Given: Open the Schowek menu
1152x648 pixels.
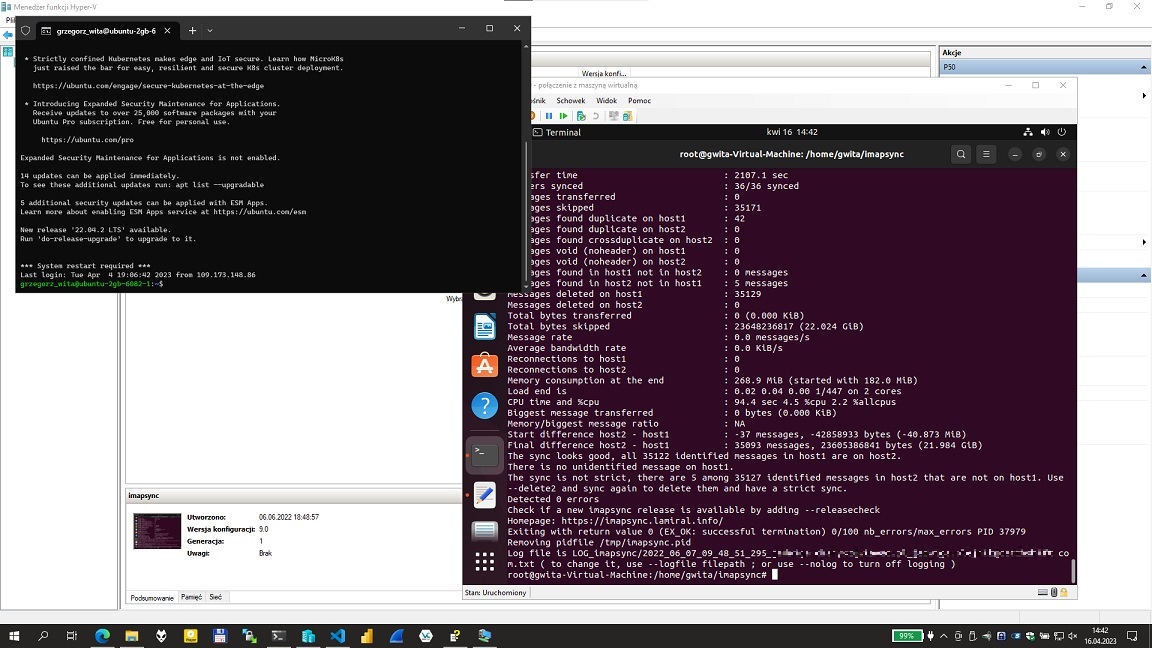Looking at the screenshot, I should (x=571, y=101).
